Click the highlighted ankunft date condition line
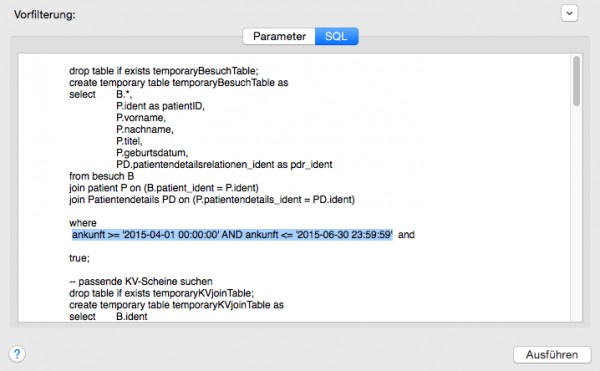Screen dimensions: 600x371 pyautogui.click(x=232, y=234)
